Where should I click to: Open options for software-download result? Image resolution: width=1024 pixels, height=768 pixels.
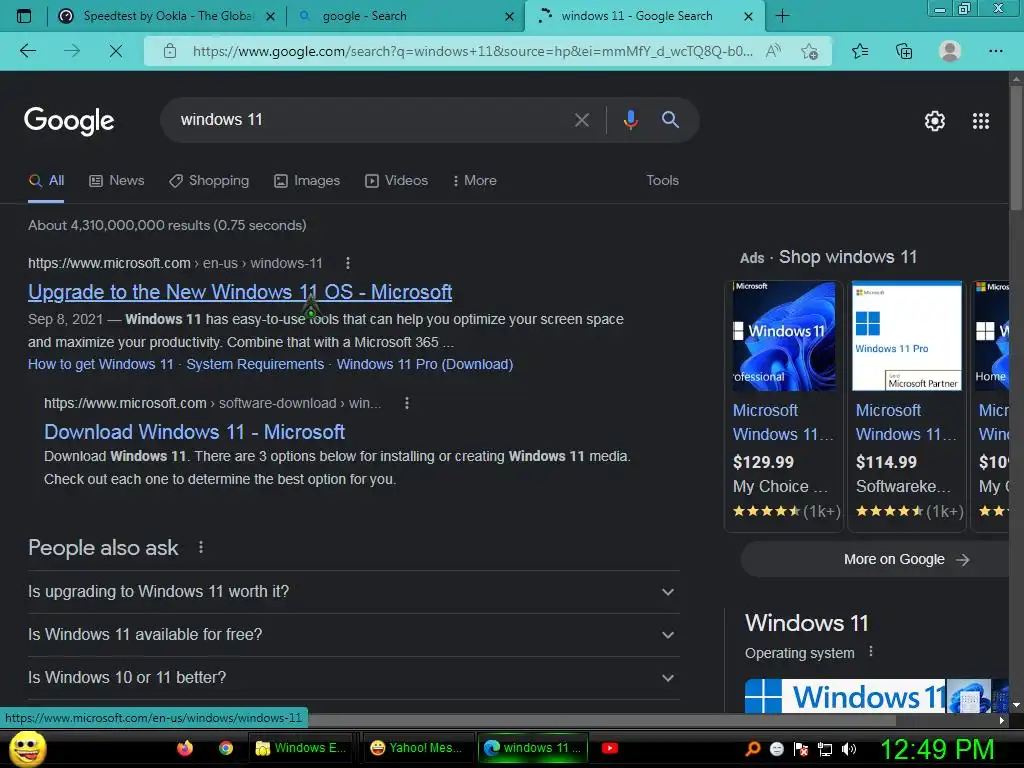click(407, 403)
